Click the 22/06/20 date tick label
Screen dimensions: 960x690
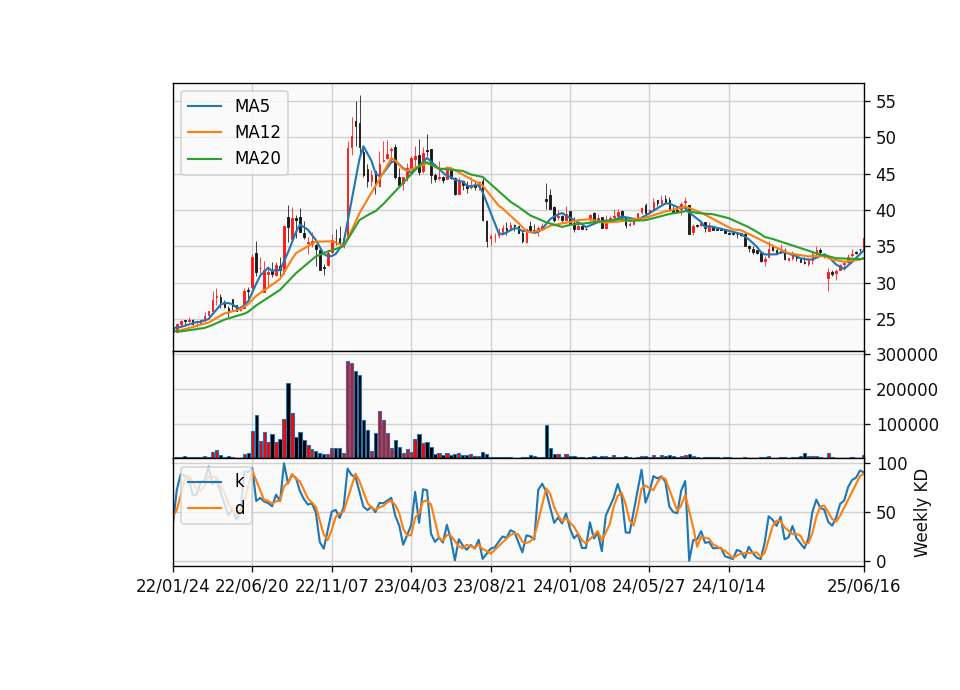pyautogui.click(x=252, y=586)
